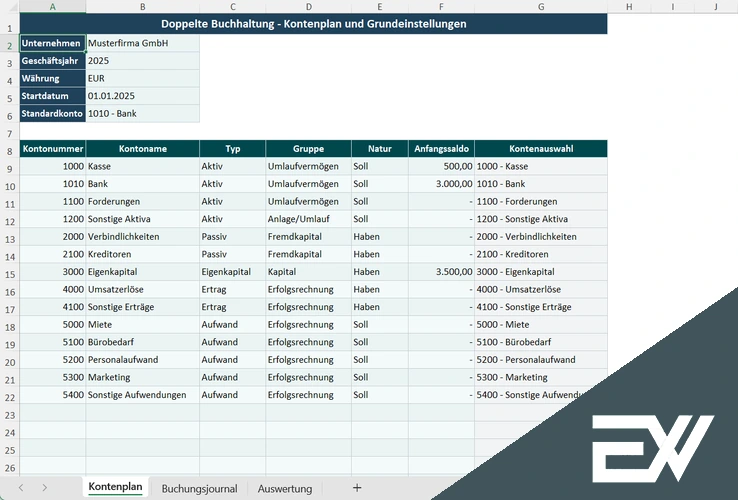This screenshot has width=738, height=500.
Task: Select column B header
Action: point(143,7)
